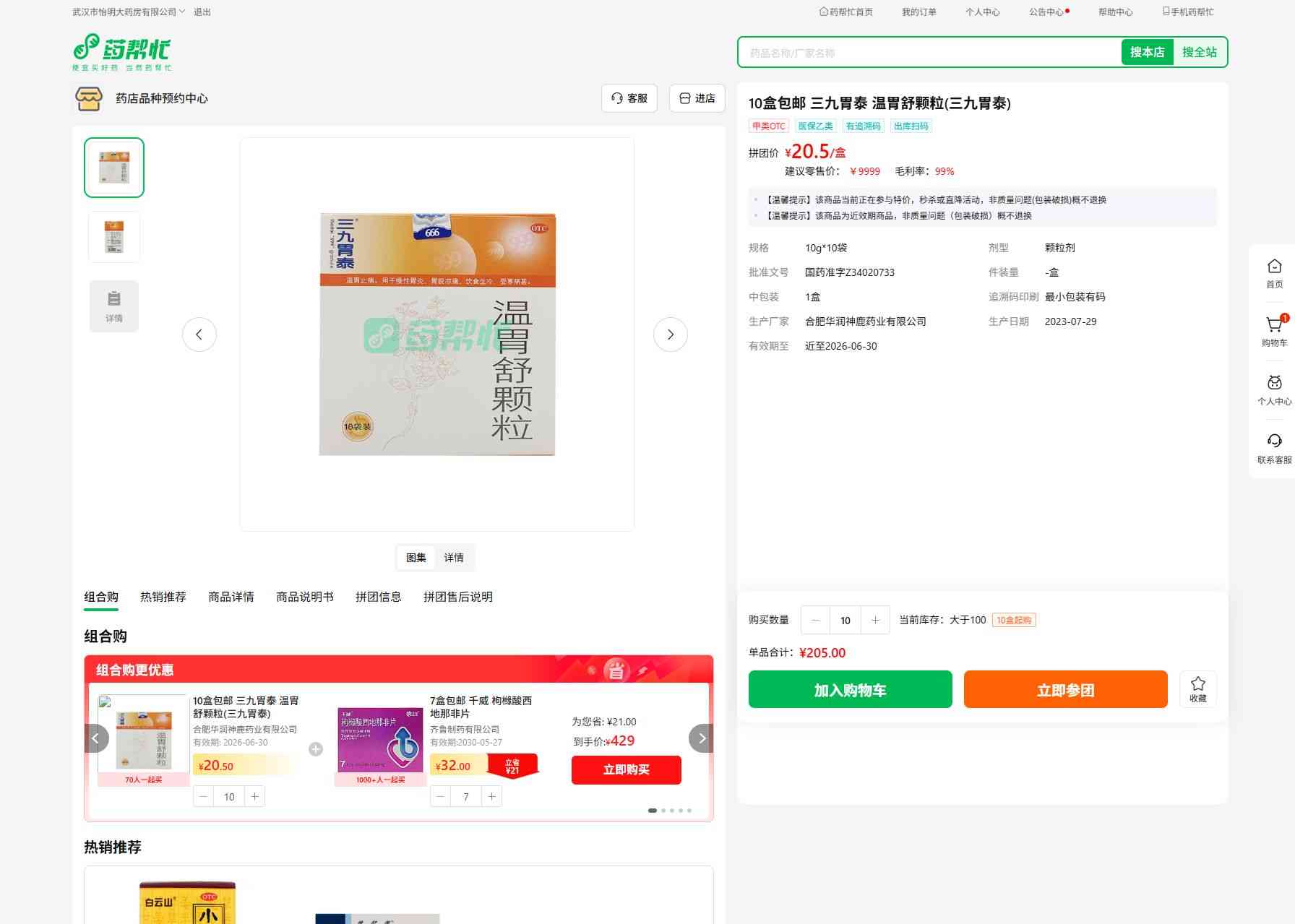This screenshot has width=1295, height=924.
Task: Show previous product image with left arrow
Action: pos(199,334)
